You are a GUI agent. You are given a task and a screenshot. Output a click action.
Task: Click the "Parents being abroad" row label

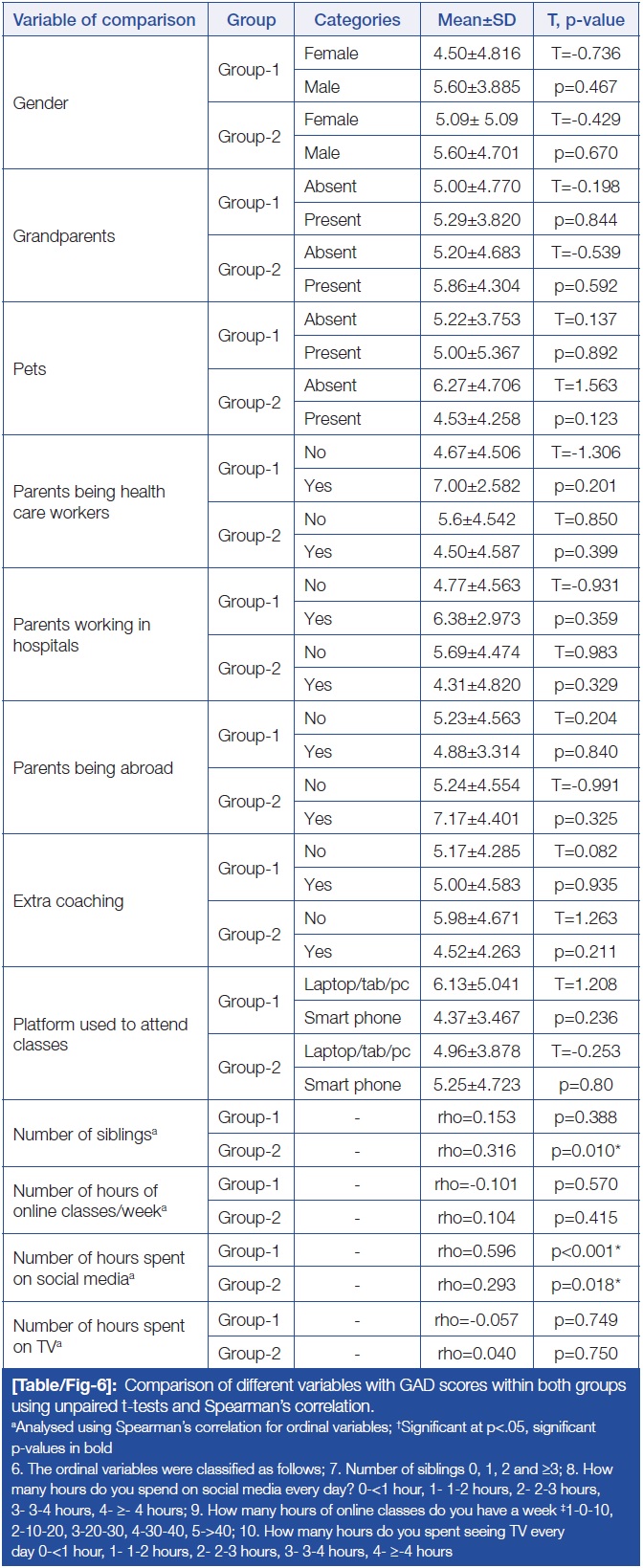93,768
